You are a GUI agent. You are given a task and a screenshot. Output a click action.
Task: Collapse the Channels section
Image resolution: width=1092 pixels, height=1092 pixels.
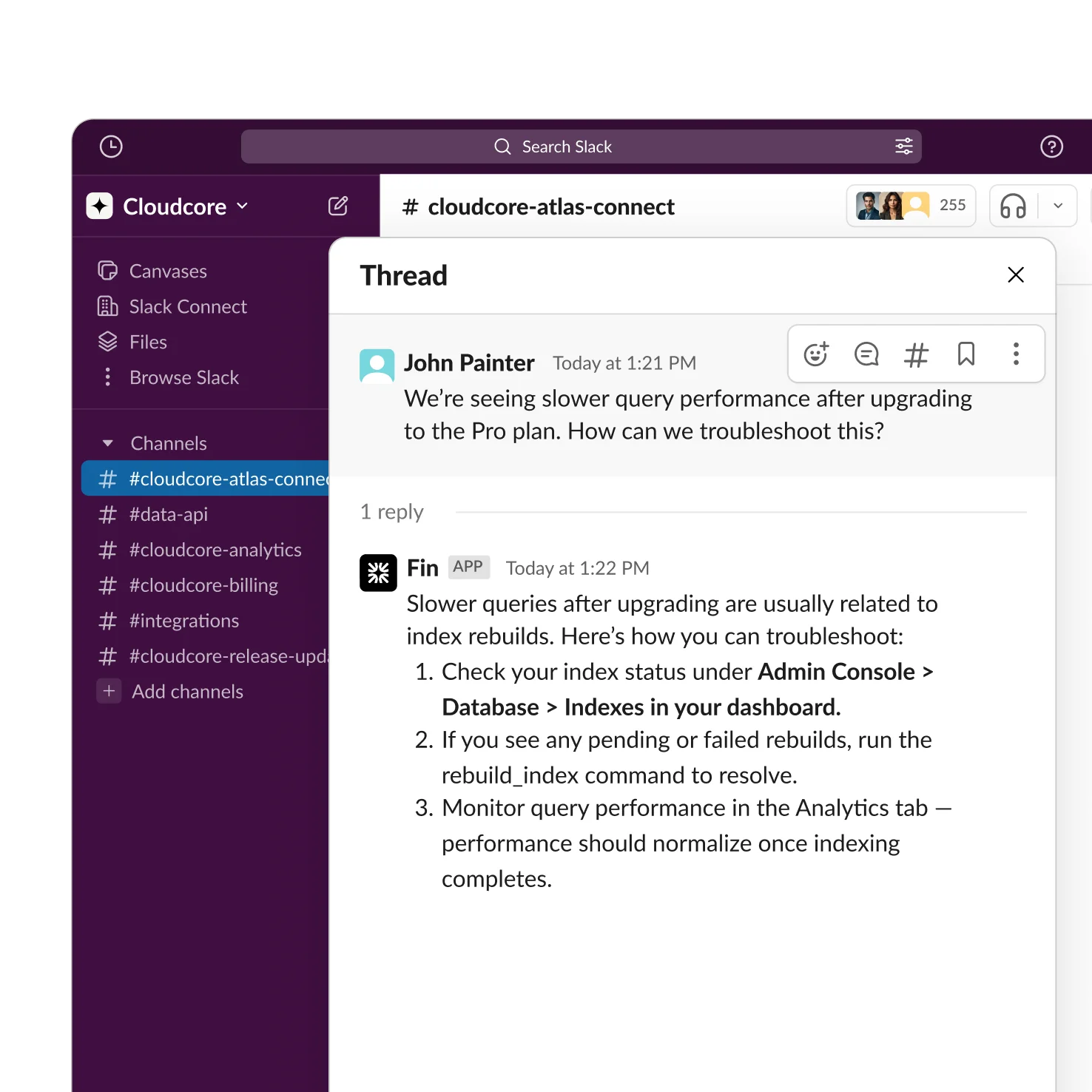(108, 443)
